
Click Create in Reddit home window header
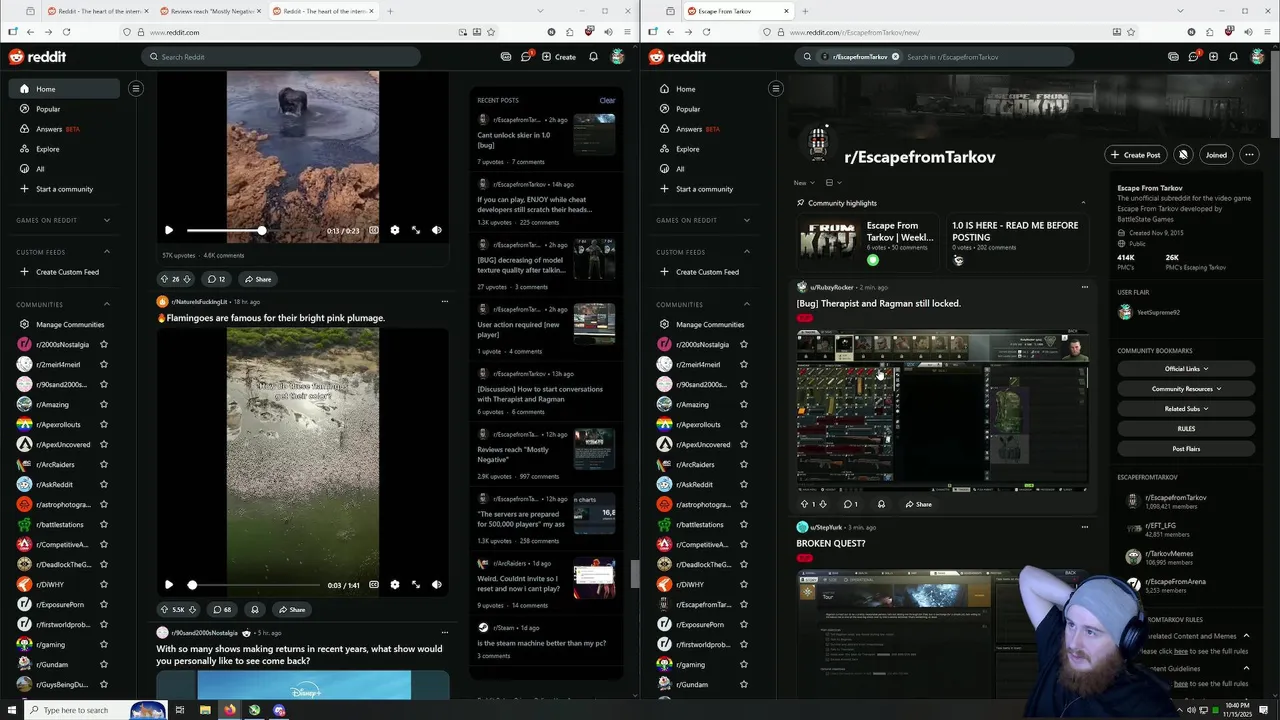coord(558,57)
